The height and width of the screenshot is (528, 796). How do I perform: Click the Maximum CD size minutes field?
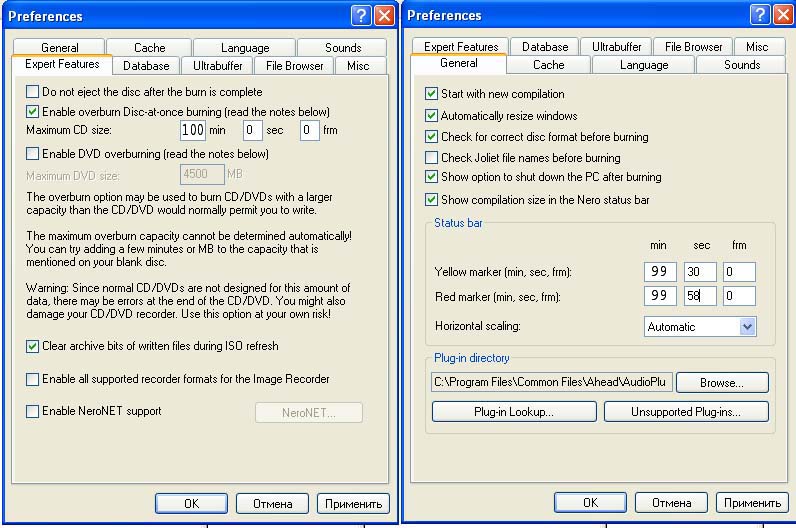click(x=192, y=131)
